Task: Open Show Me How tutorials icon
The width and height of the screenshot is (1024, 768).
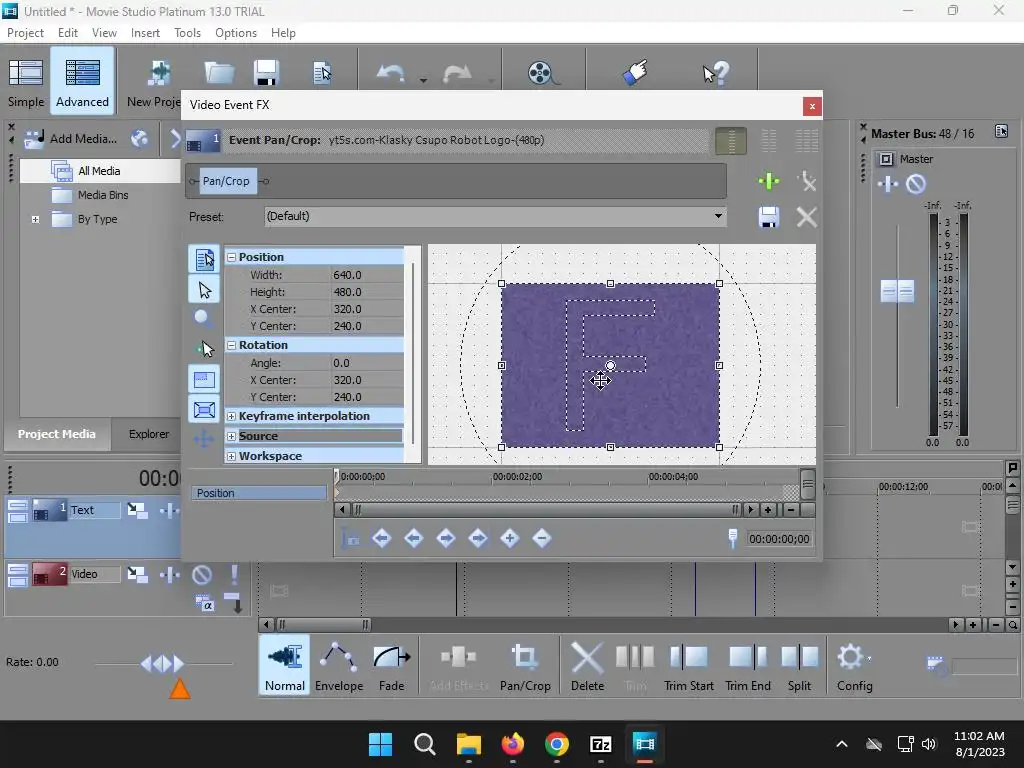Action: [635, 72]
